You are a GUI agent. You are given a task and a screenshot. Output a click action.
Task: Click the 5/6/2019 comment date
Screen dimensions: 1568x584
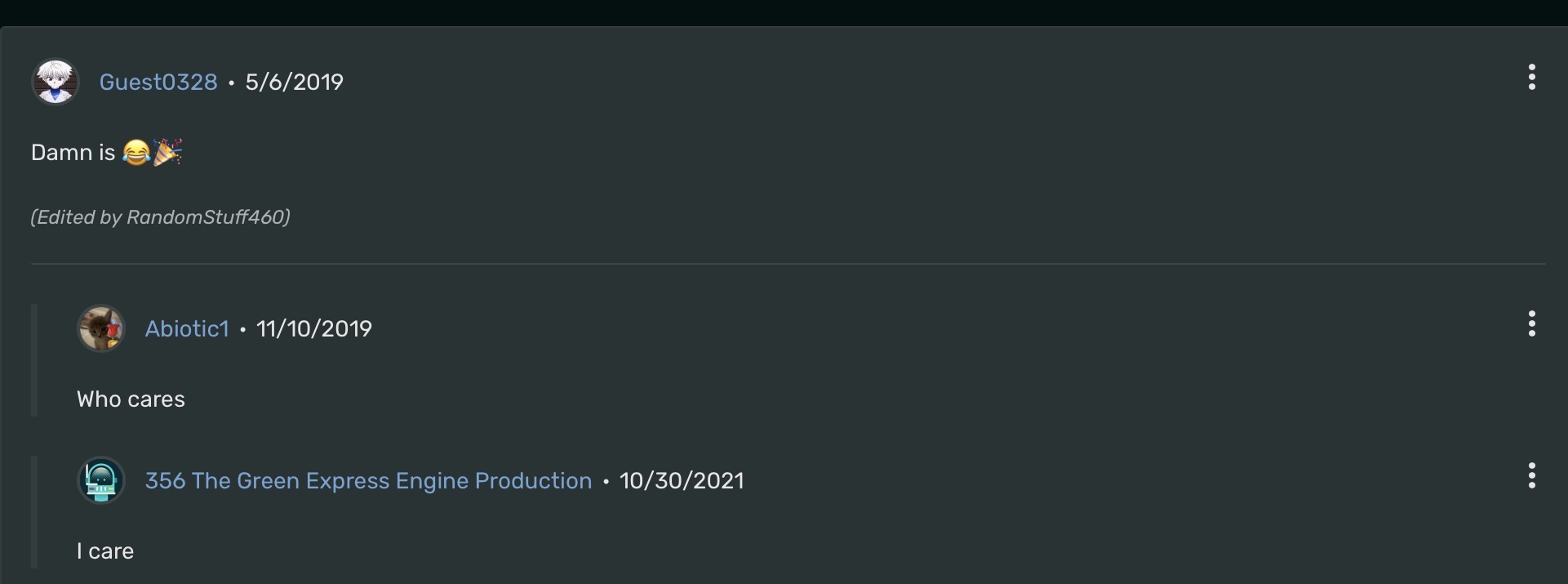click(x=294, y=82)
